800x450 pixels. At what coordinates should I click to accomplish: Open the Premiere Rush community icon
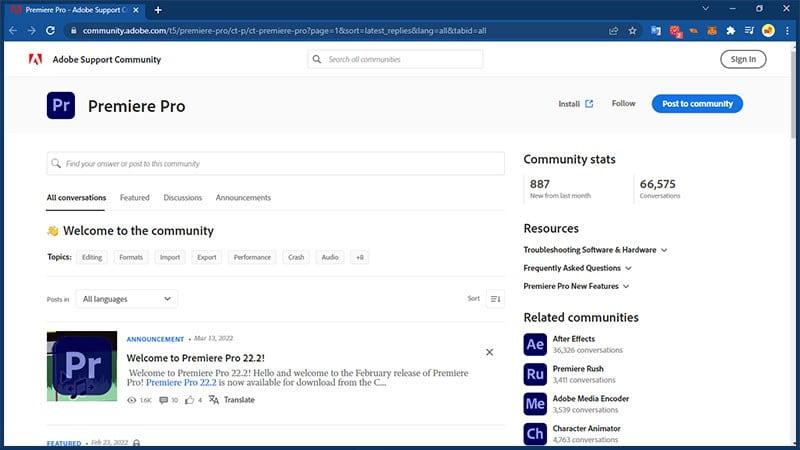click(535, 374)
